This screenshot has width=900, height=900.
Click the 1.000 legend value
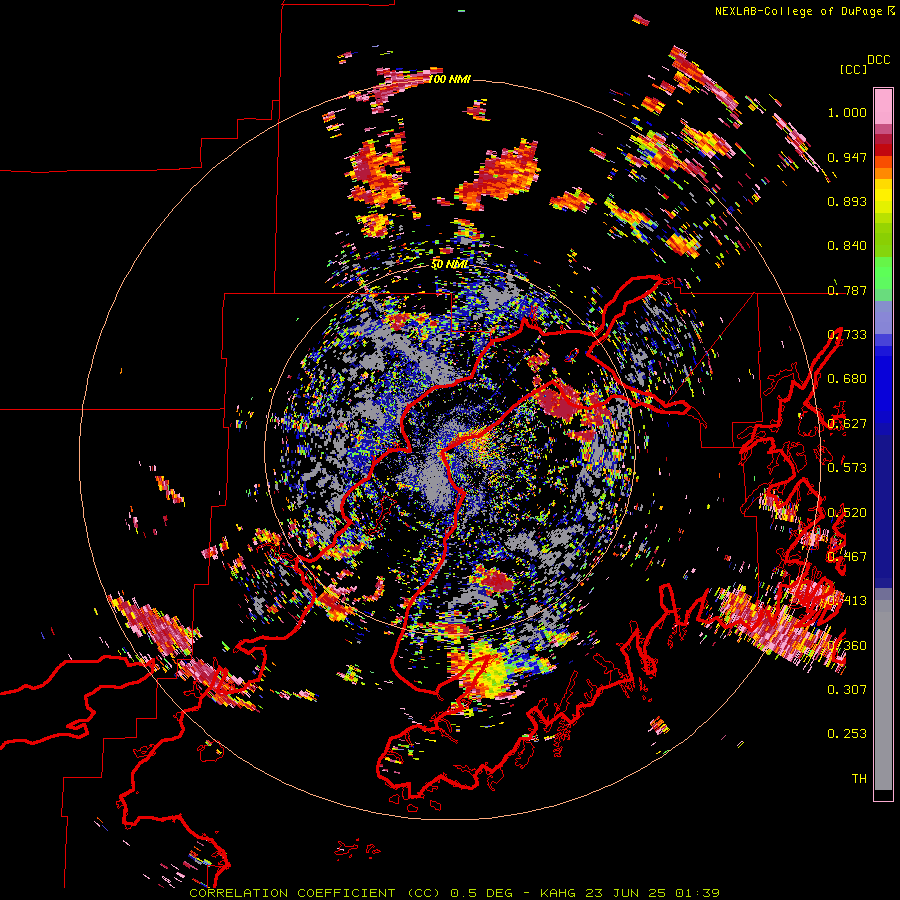(847, 112)
